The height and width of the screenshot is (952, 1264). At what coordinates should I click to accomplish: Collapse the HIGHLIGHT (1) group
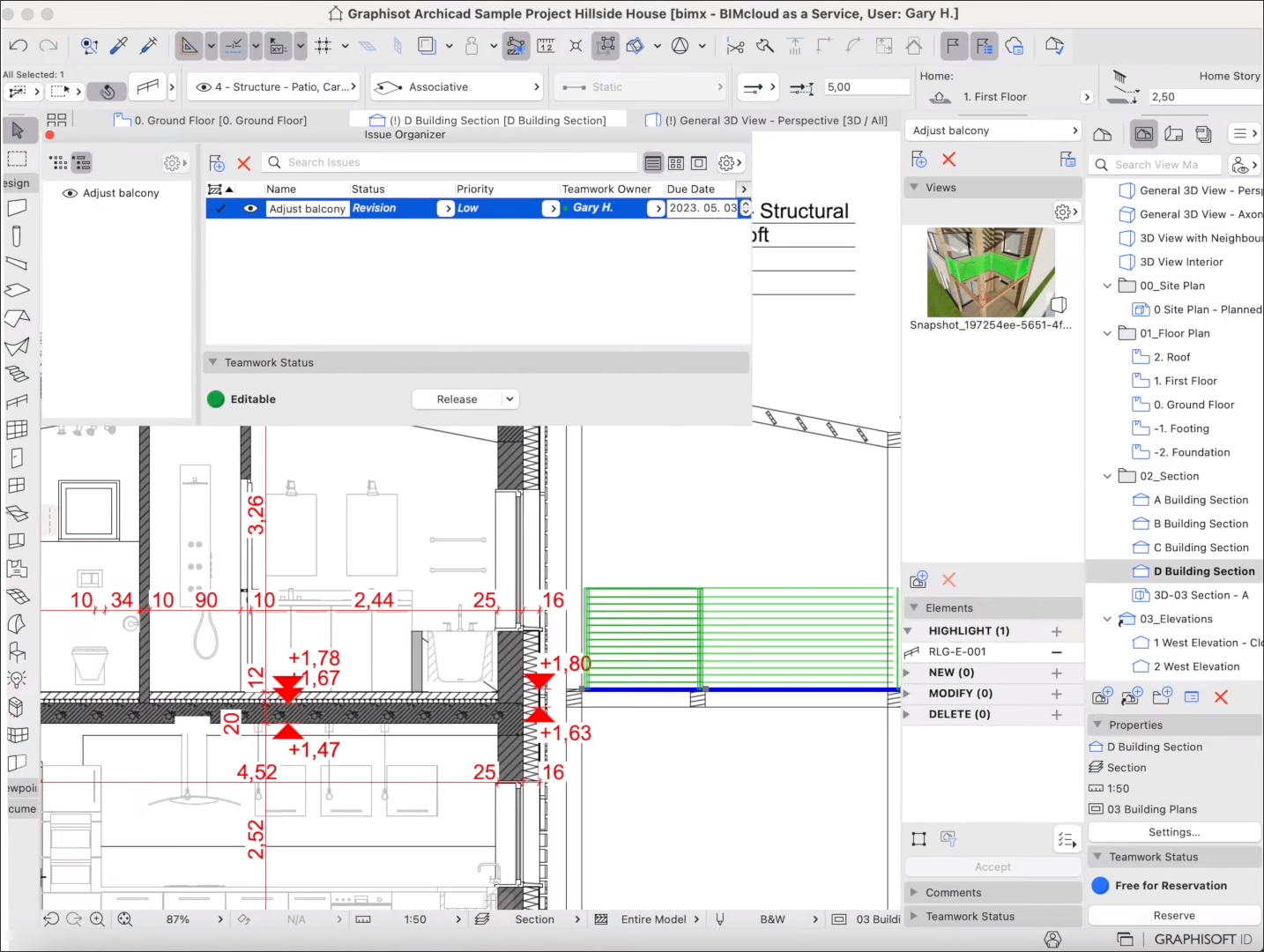[x=908, y=631]
